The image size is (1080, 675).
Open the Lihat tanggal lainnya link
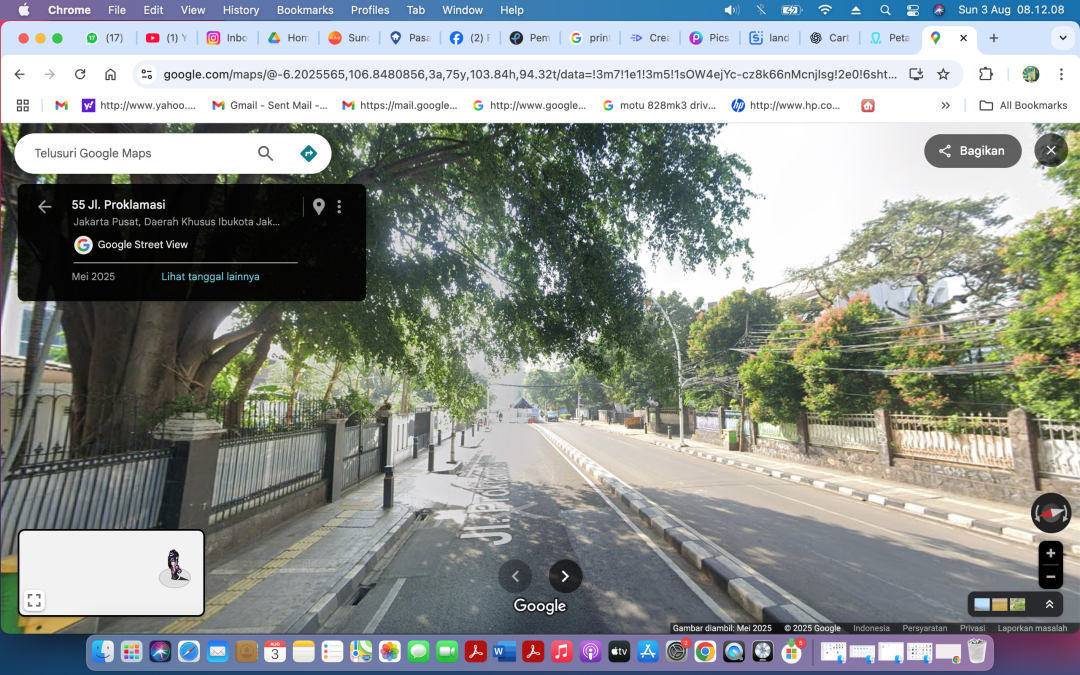(210, 277)
